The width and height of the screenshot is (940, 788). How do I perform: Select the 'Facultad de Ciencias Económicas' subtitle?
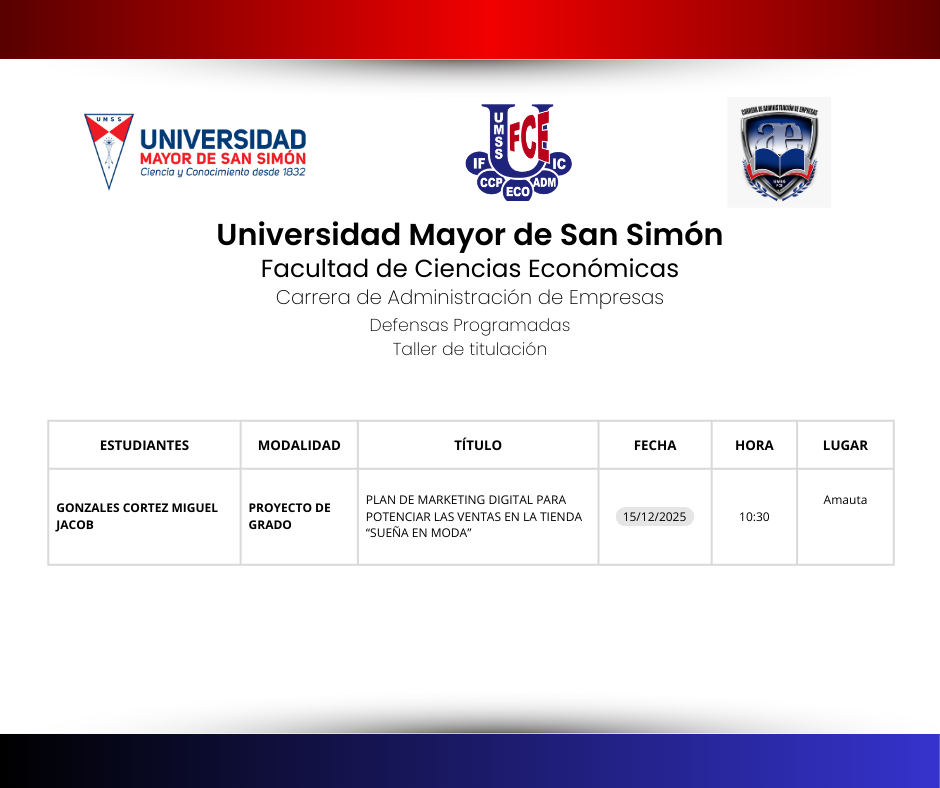pyautogui.click(x=469, y=269)
